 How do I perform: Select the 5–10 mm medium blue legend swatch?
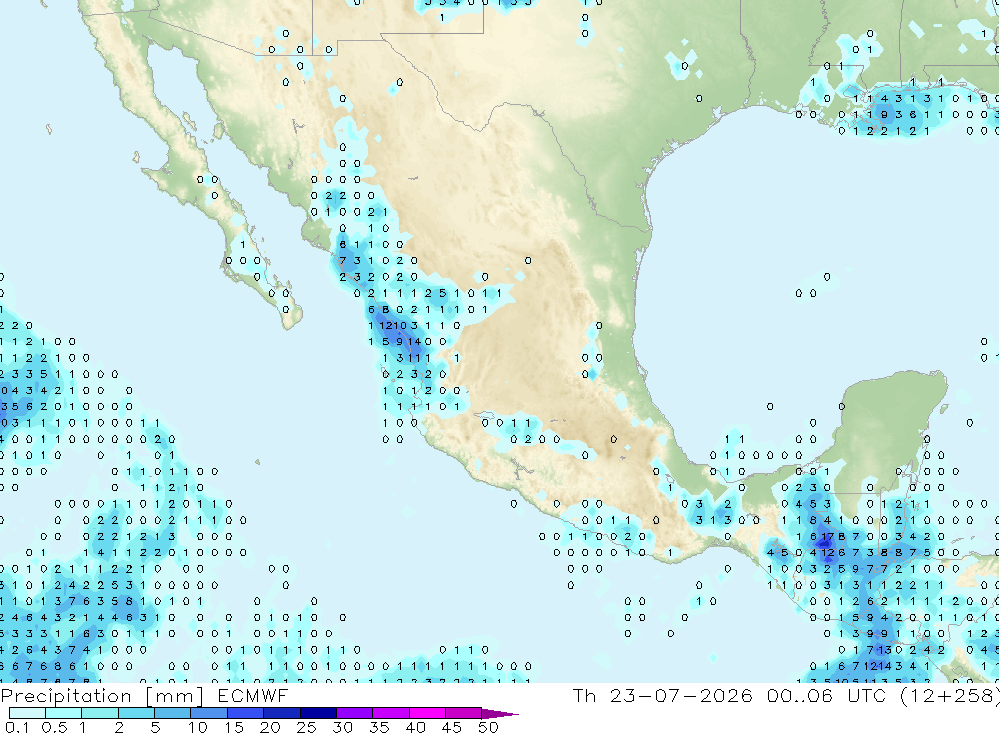pos(173,713)
